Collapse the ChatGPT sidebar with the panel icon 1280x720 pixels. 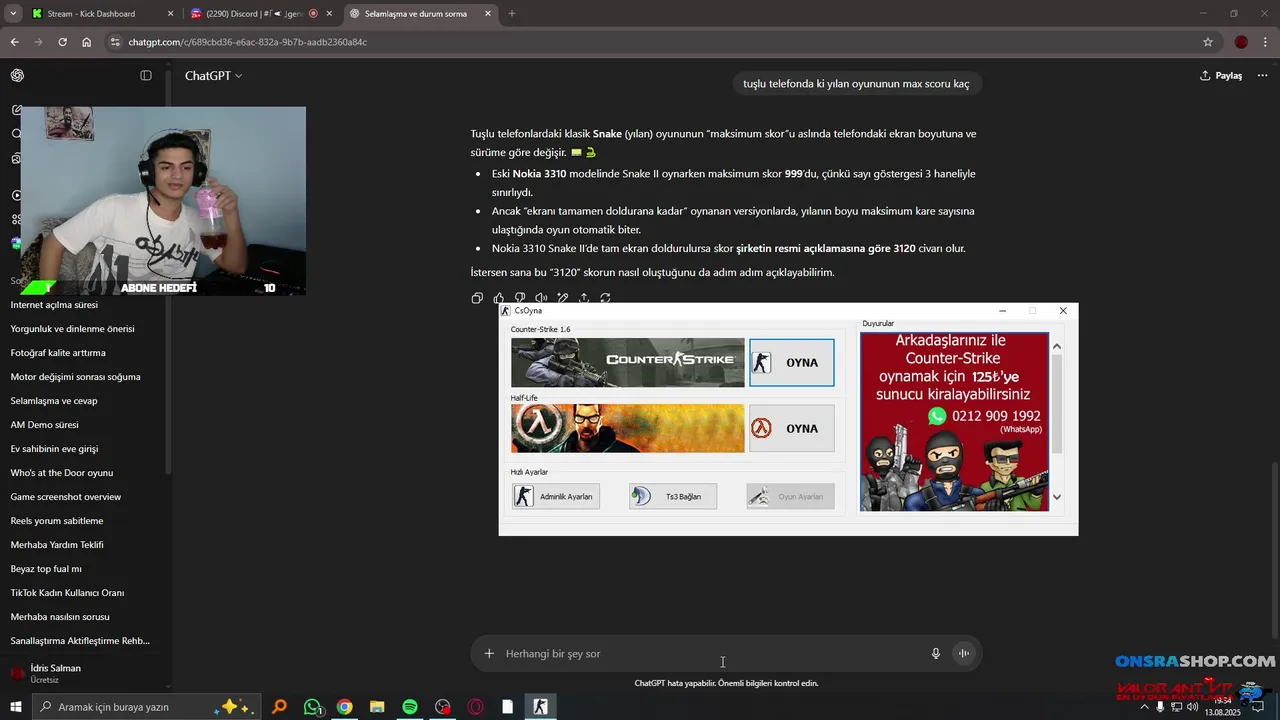[146, 75]
